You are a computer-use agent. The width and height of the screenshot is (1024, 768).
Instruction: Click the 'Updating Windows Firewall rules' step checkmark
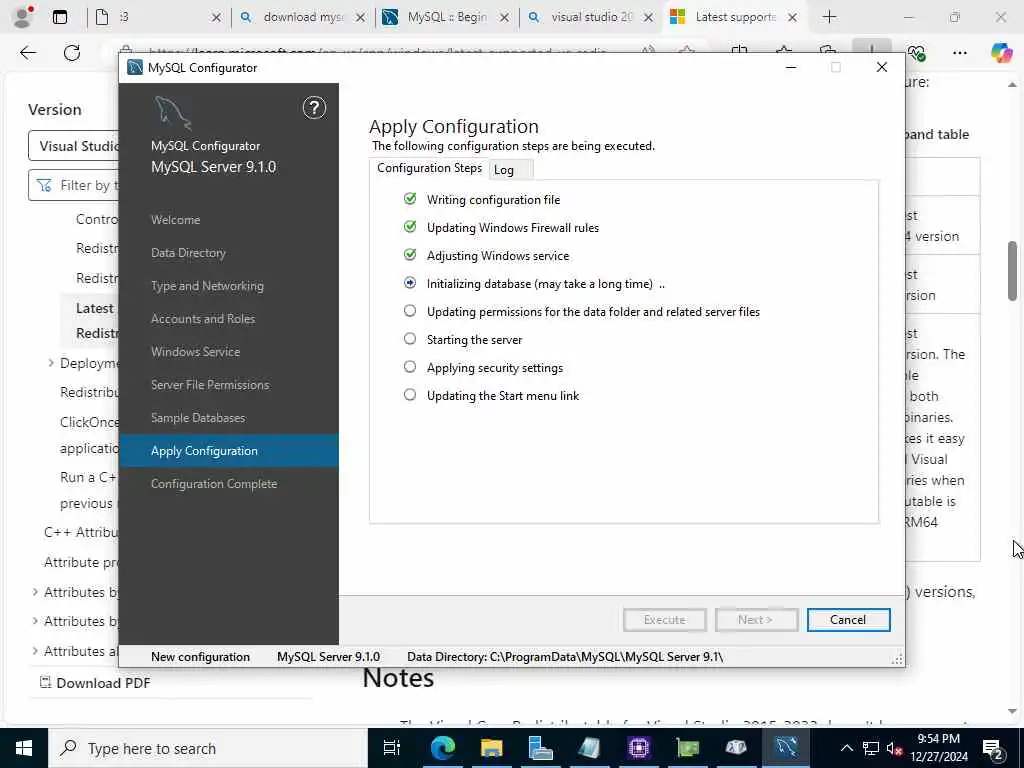click(410, 227)
